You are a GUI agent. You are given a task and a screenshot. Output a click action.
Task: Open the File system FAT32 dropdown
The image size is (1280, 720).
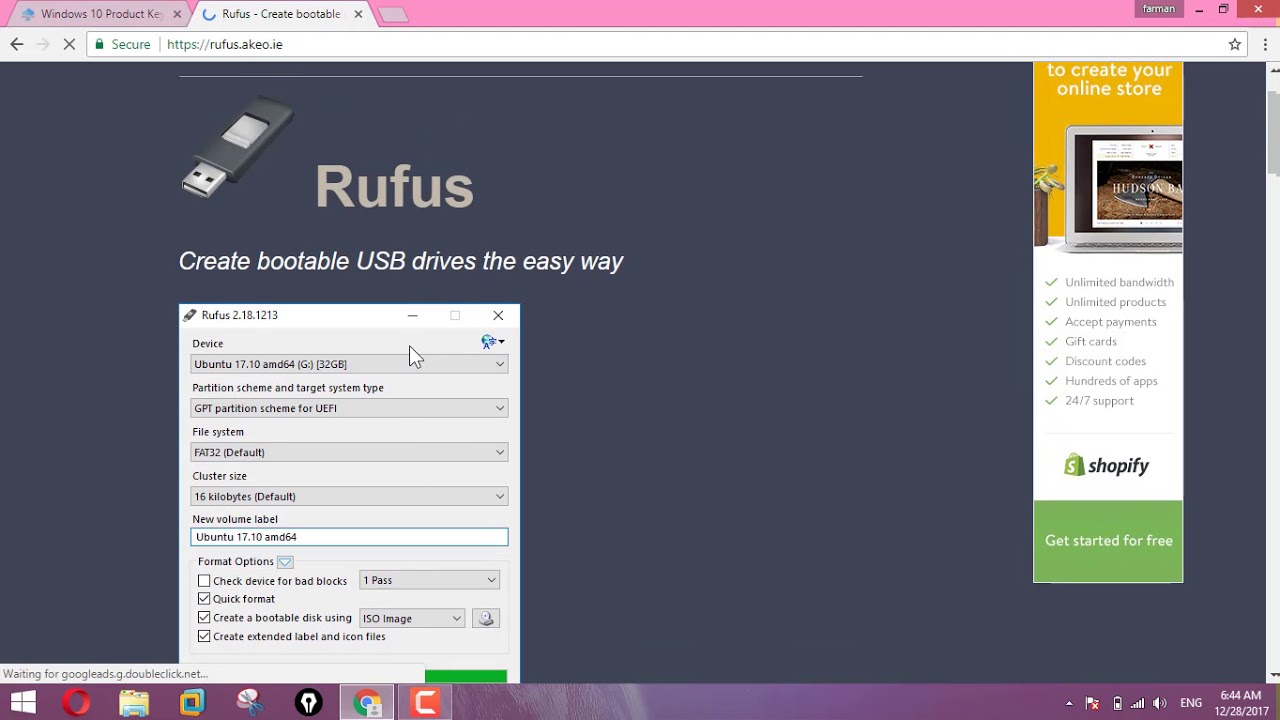pos(349,452)
